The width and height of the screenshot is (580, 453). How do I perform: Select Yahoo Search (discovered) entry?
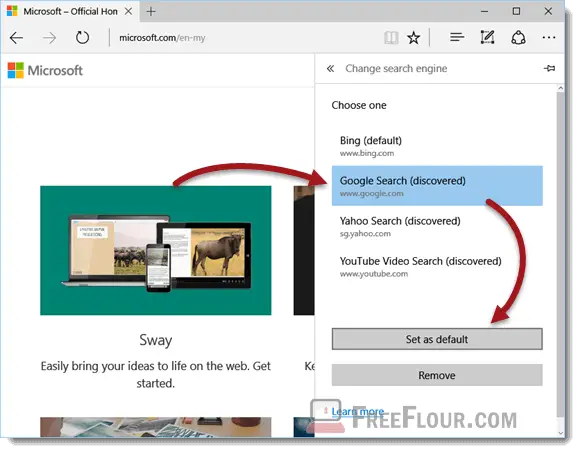[x=437, y=226]
